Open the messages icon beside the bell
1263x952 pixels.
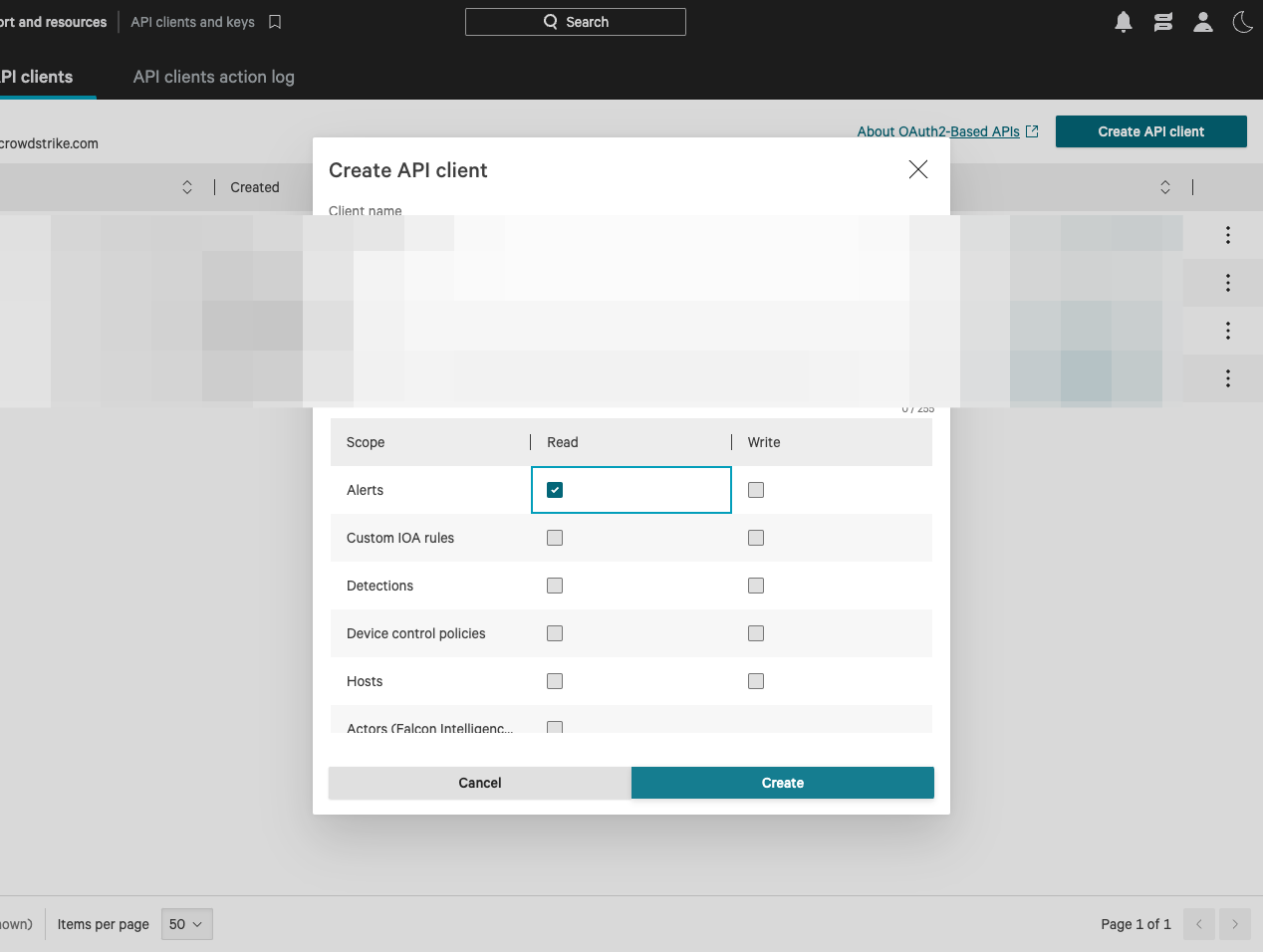[x=1163, y=22]
